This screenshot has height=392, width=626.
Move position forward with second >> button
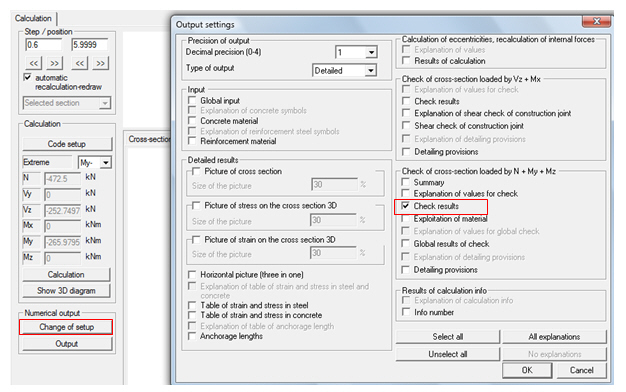point(101,63)
